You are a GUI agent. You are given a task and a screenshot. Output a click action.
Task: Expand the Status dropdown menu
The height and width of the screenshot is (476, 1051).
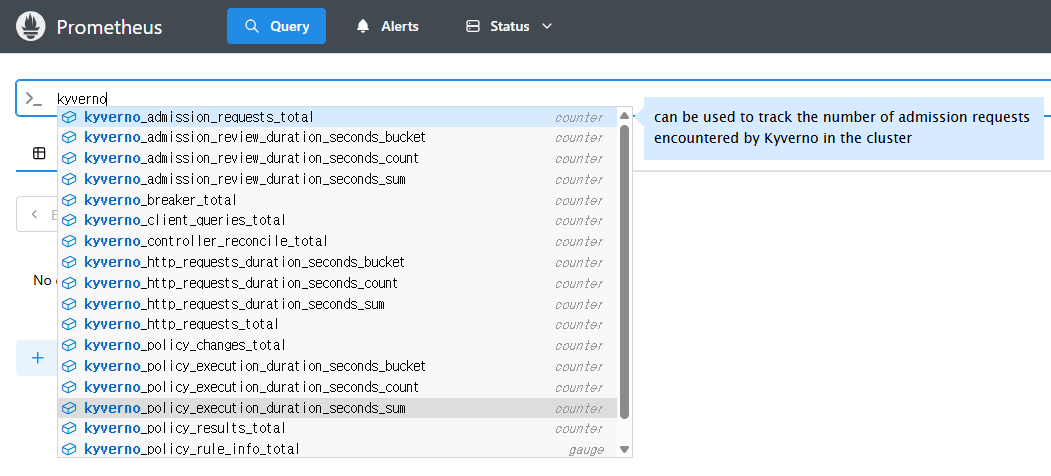(509, 26)
